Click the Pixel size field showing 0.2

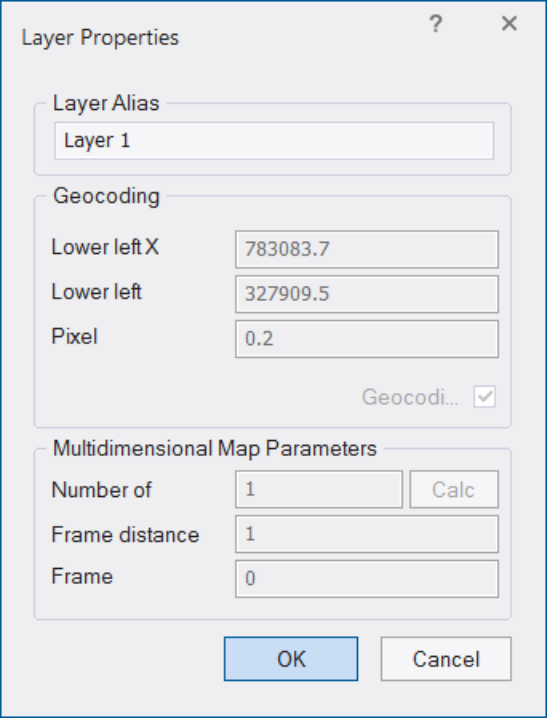(x=367, y=339)
